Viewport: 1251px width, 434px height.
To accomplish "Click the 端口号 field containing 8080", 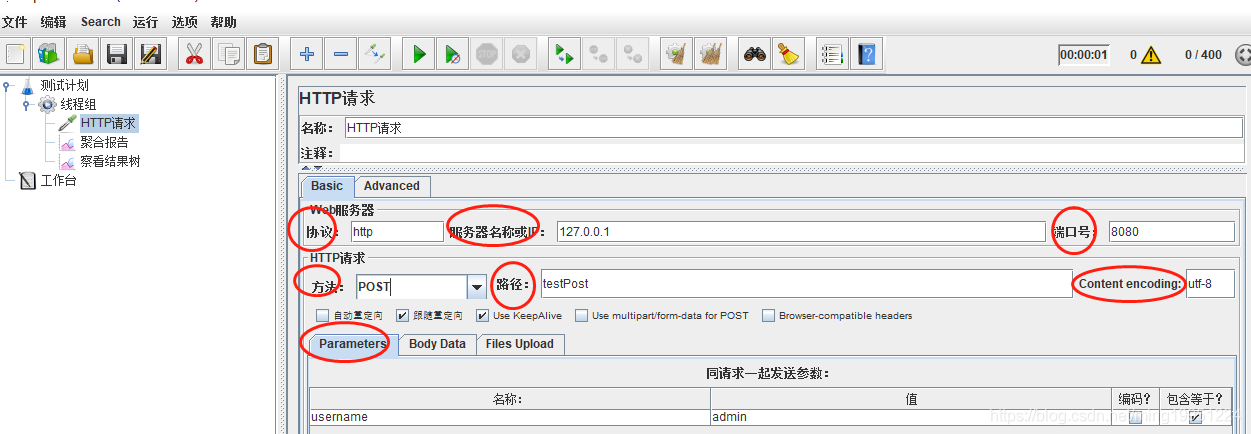I will click(1170, 232).
